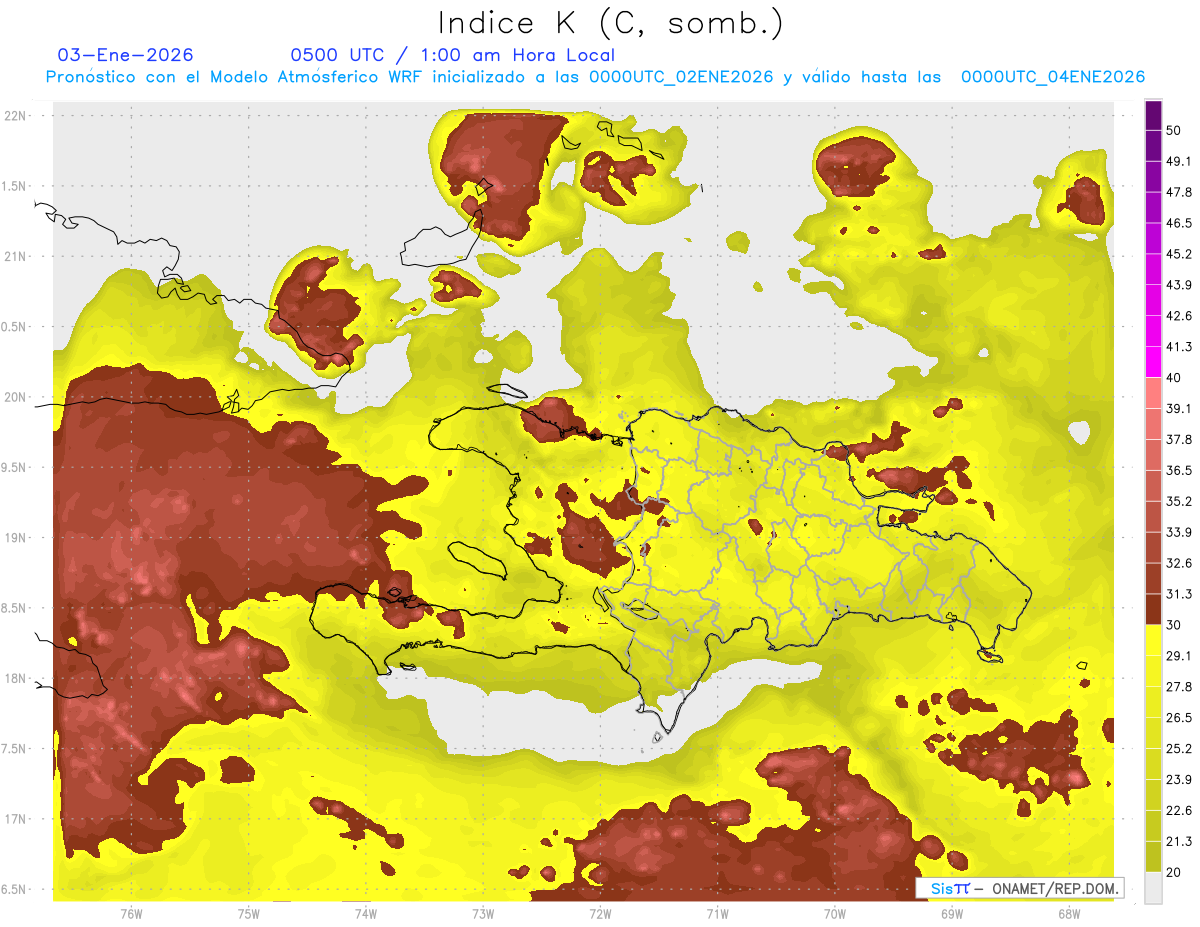Click the dark brown swatch between 30 and 31.3
1200x927 pixels.
(1153, 609)
